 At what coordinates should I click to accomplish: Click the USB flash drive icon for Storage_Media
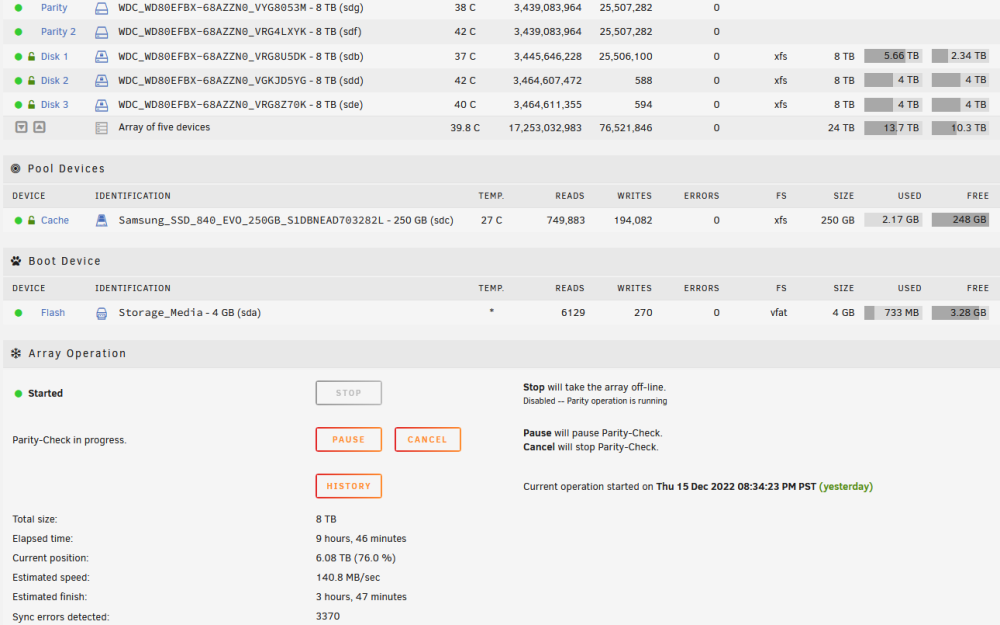tap(101, 313)
